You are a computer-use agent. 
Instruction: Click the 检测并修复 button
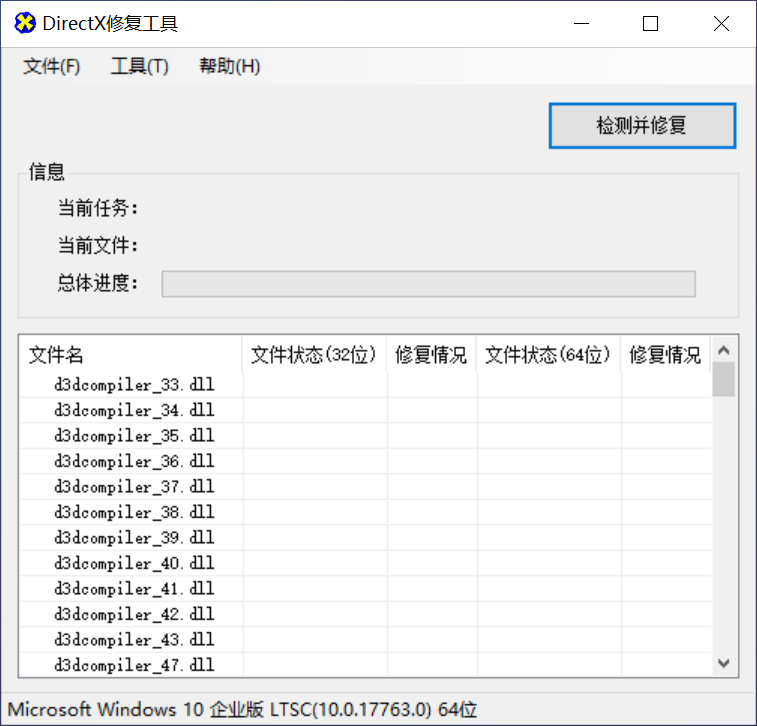(x=642, y=126)
